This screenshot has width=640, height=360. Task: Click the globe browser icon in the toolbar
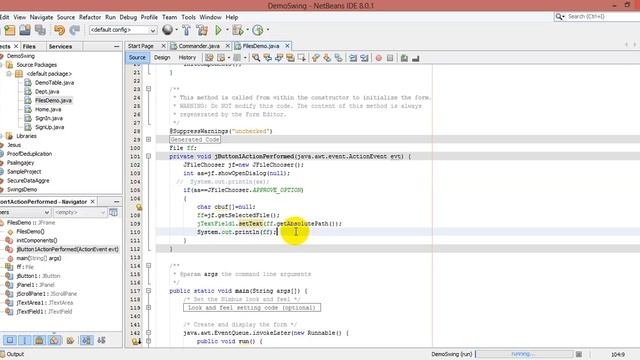(x=167, y=29)
